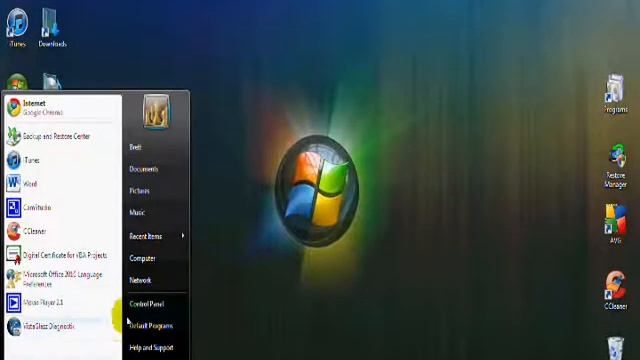640x360 pixels.
Task: Select VistaGlazz Diagnostic label
Action: [49, 327]
